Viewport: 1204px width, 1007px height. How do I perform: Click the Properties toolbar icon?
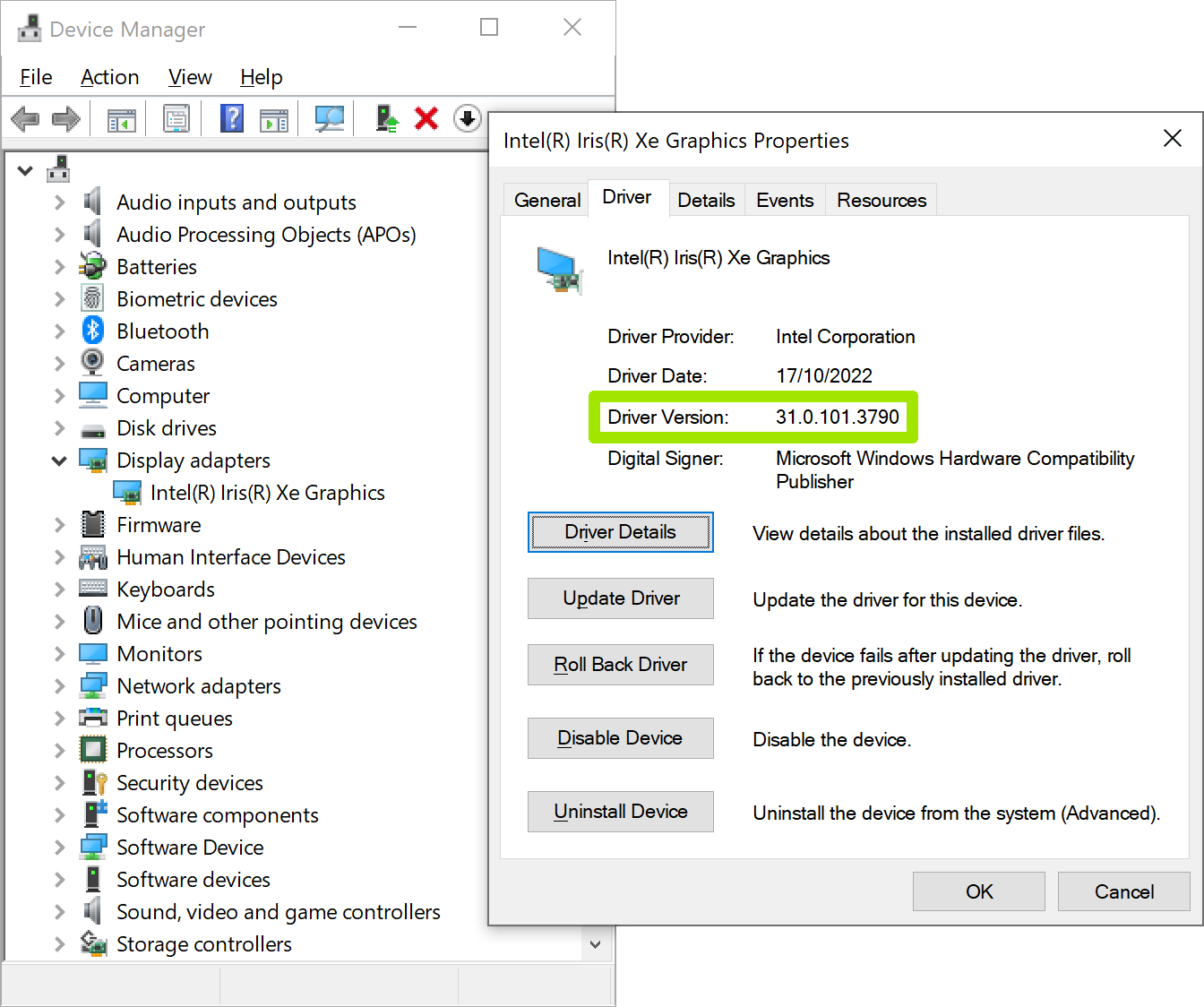176,118
